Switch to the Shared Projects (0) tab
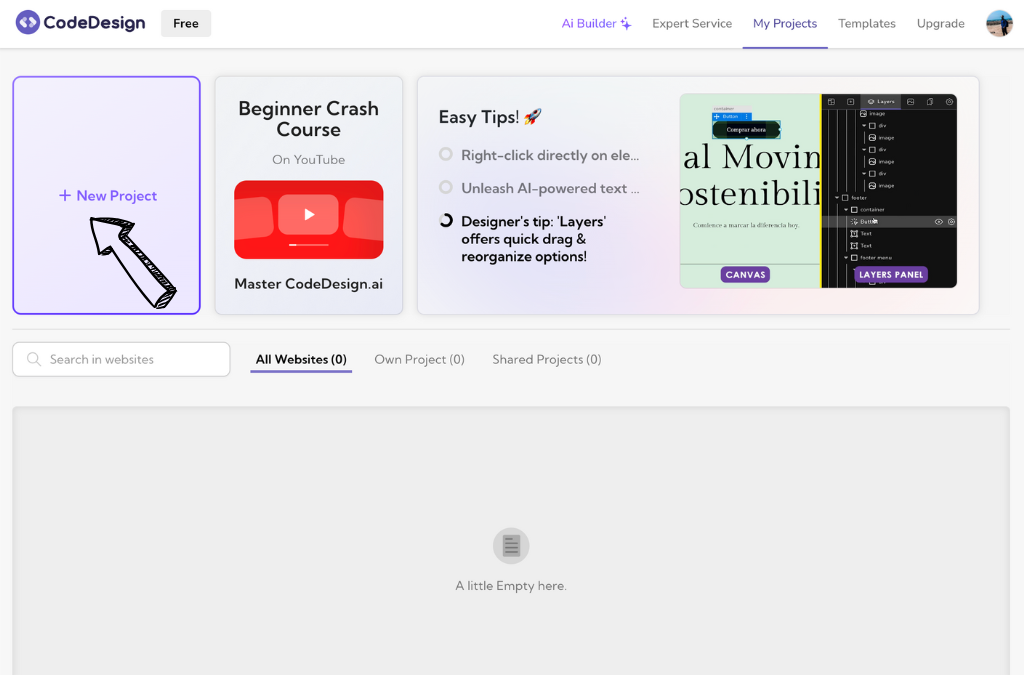1024x675 pixels. coord(547,359)
